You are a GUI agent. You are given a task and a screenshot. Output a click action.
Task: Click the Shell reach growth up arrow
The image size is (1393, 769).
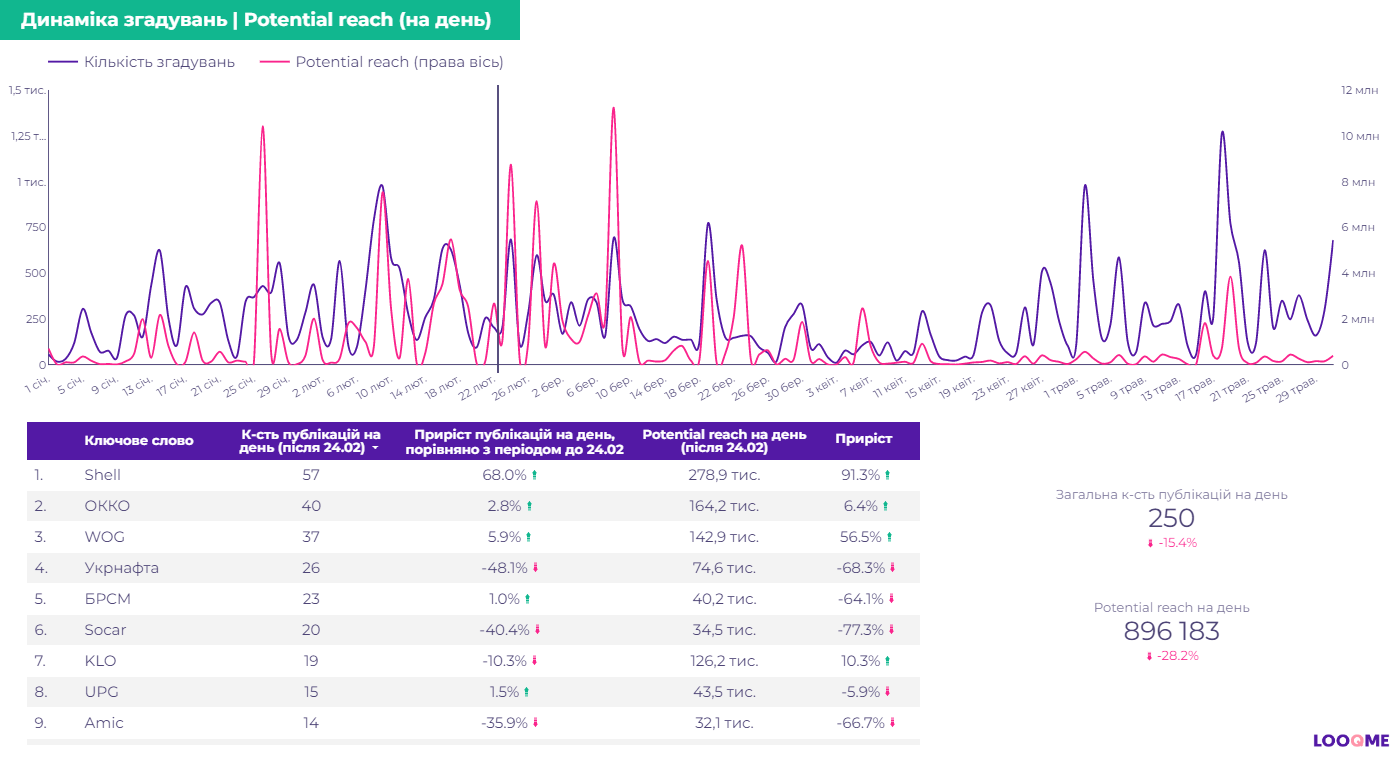(887, 475)
